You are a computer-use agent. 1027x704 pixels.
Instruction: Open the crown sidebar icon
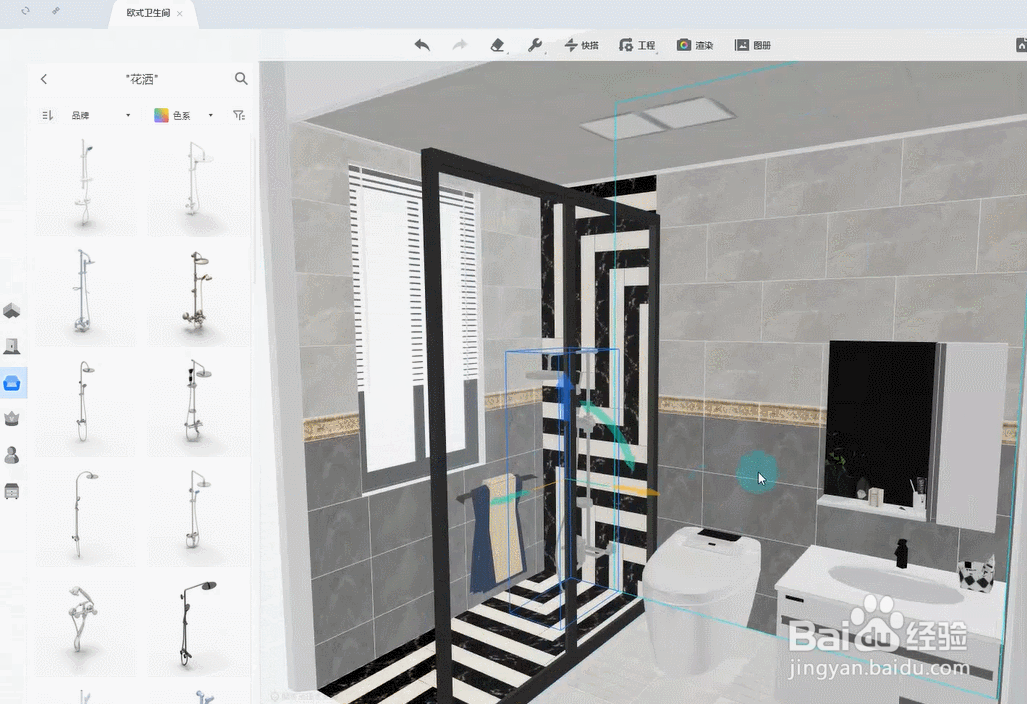pyautogui.click(x=12, y=418)
